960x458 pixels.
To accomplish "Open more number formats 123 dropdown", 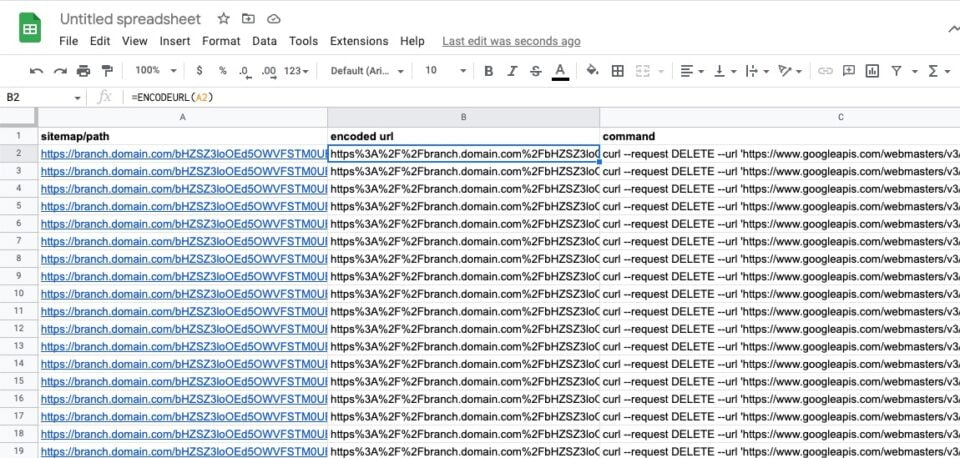I will coord(296,71).
